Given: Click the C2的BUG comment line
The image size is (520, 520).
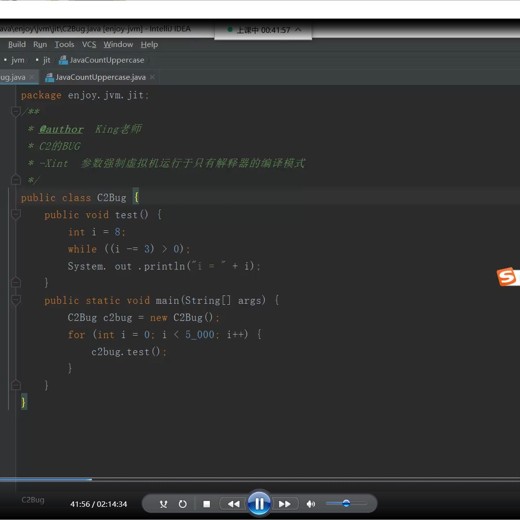Looking at the screenshot, I should 55,146.
